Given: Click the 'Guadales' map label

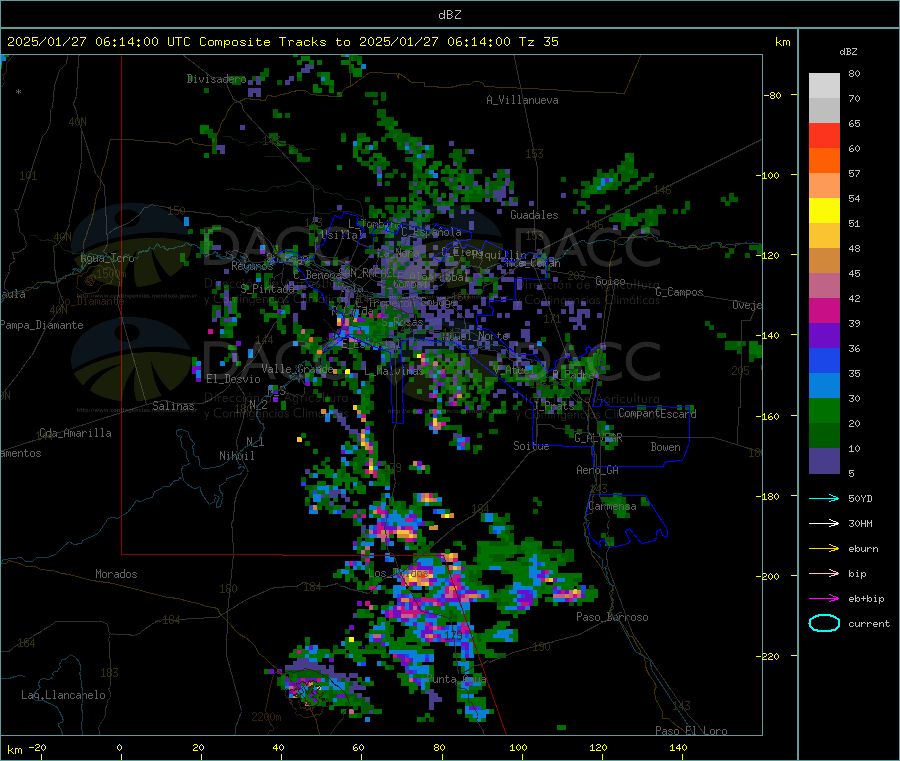Looking at the screenshot, I should pyautogui.click(x=534, y=215).
